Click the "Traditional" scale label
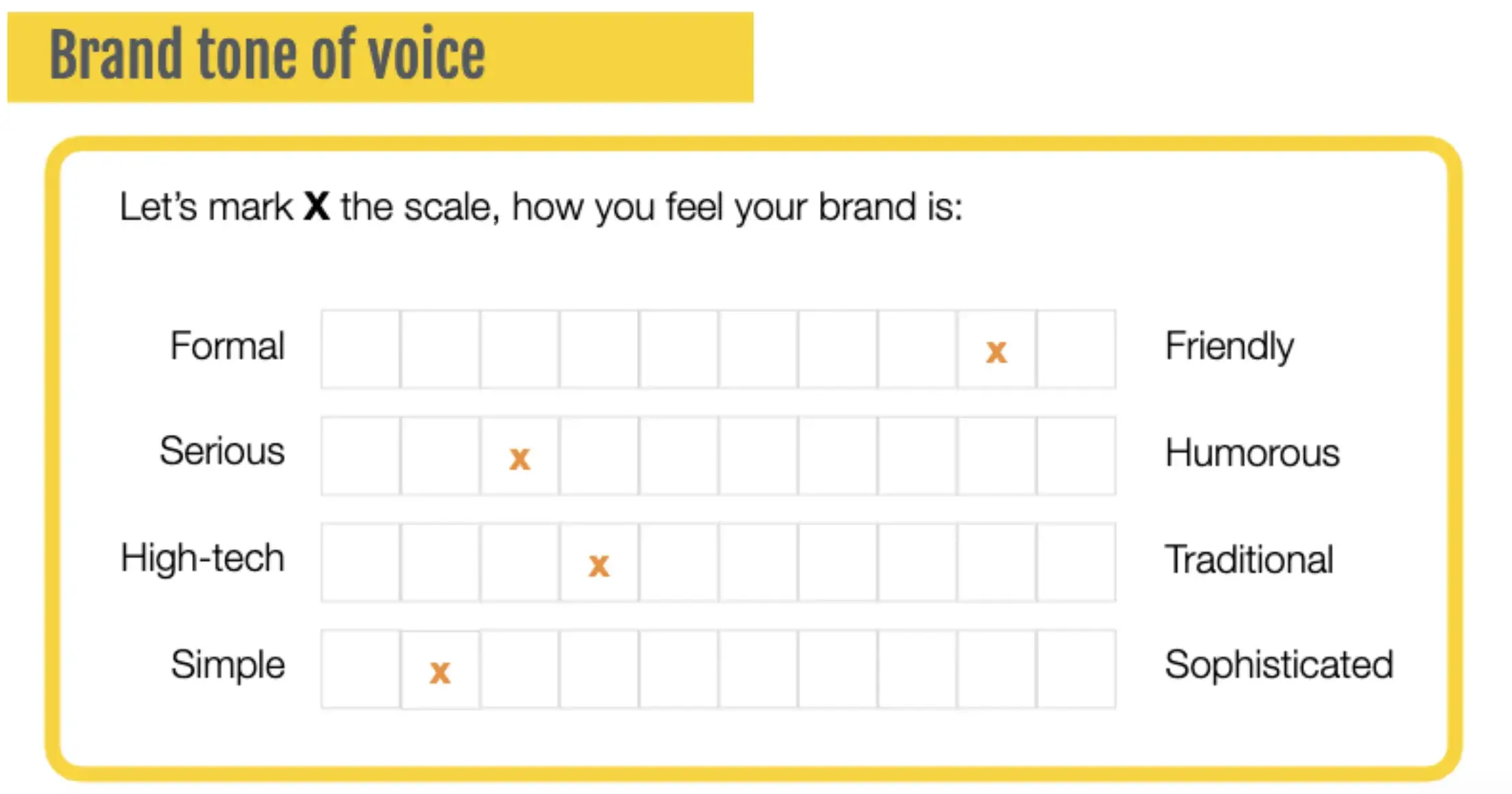Image resolution: width=1512 pixels, height=794 pixels. 1249,559
